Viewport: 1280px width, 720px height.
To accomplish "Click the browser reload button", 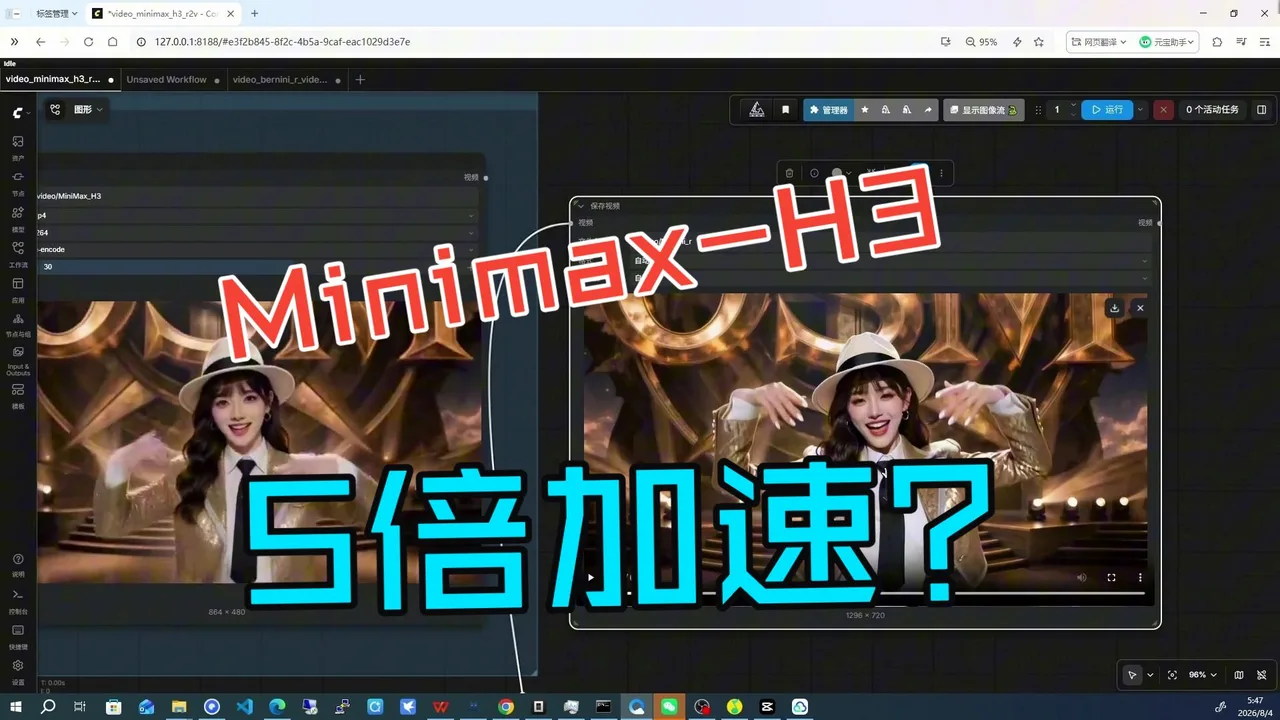I will coord(88,42).
